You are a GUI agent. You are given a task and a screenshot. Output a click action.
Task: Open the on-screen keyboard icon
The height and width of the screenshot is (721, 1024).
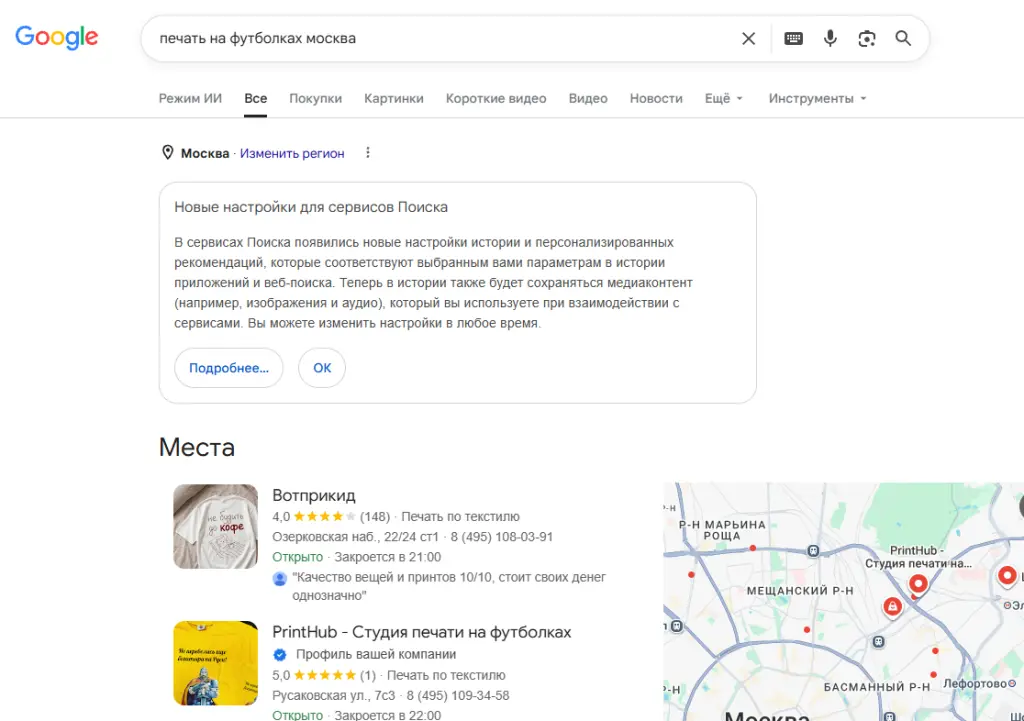coord(793,39)
